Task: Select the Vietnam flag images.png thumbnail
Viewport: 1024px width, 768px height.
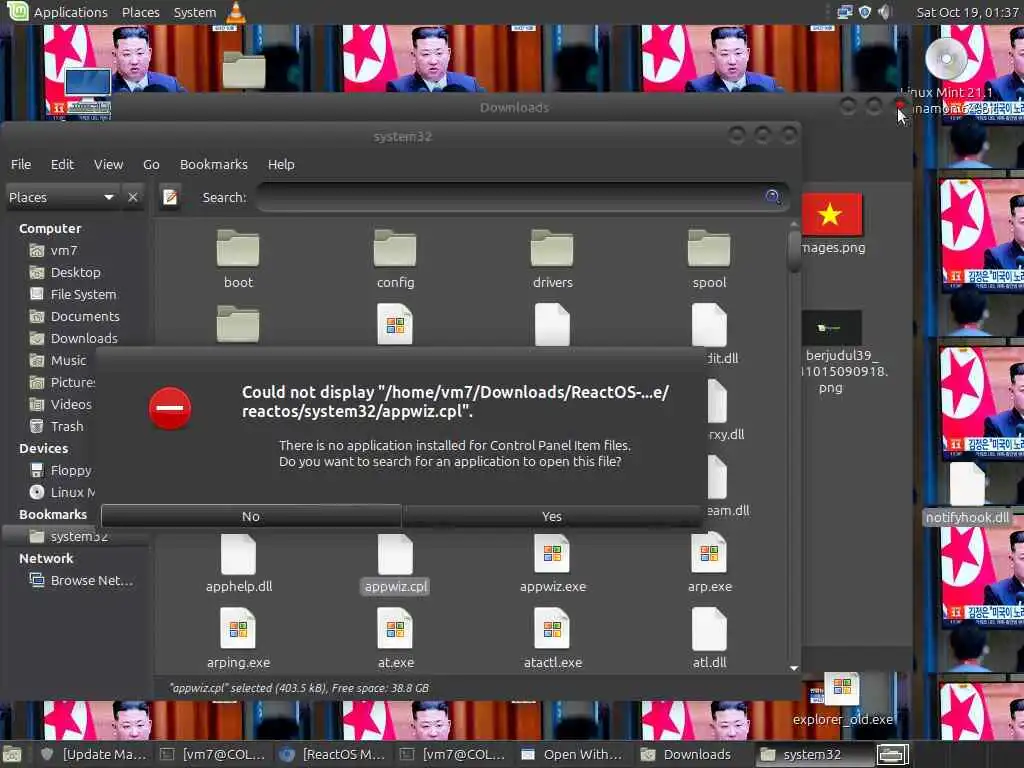Action: [832, 214]
